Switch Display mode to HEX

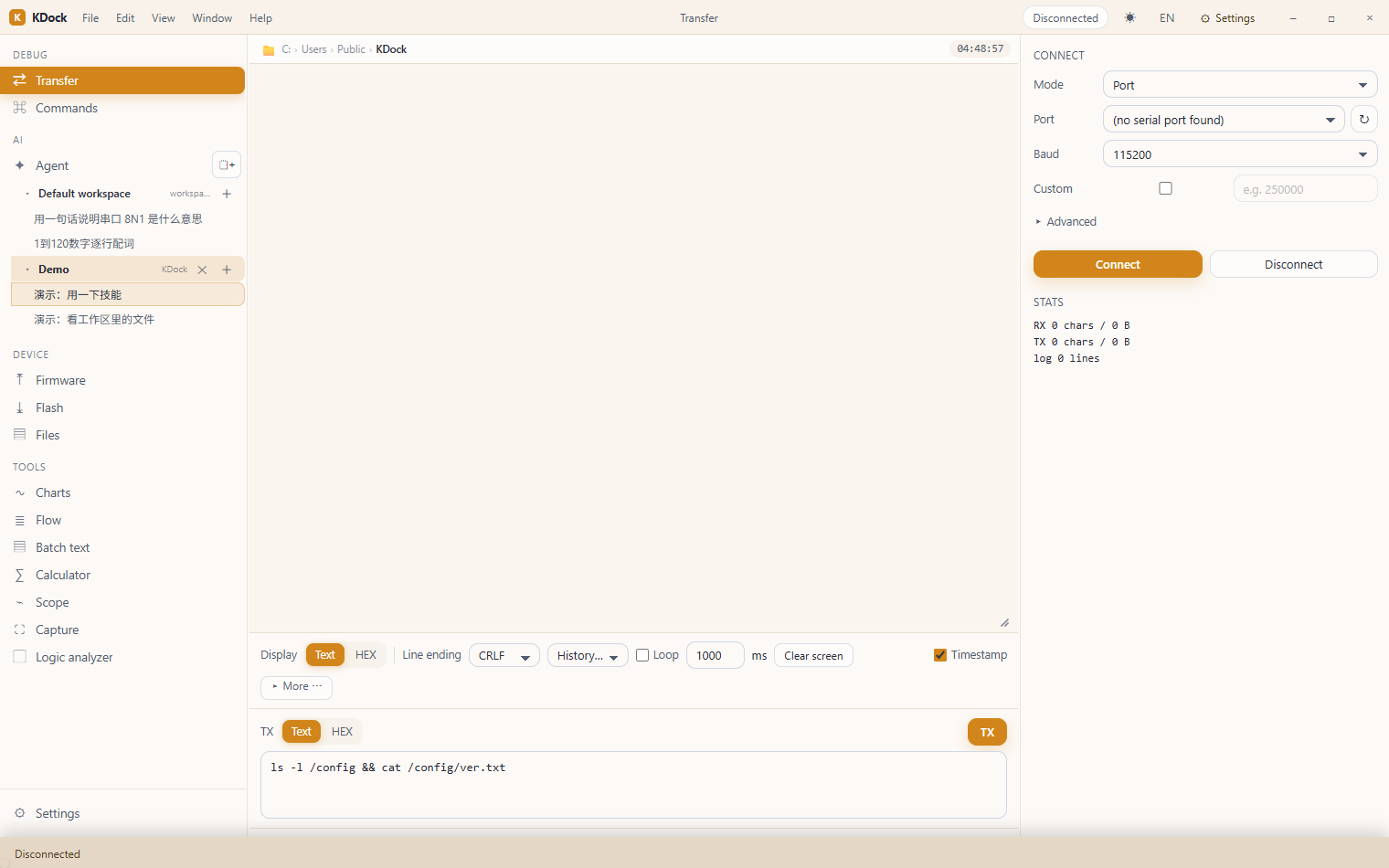click(366, 655)
